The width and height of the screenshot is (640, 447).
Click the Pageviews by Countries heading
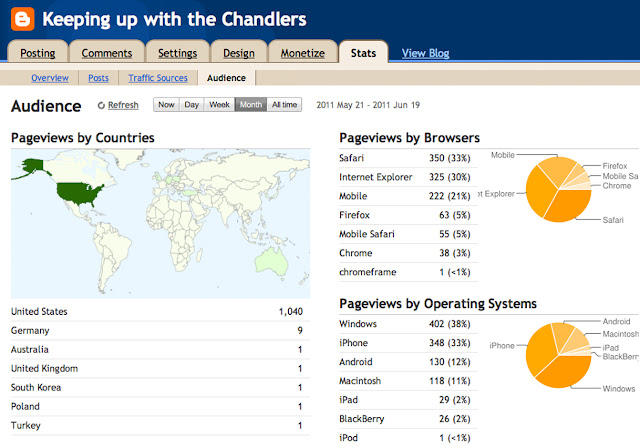click(83, 138)
